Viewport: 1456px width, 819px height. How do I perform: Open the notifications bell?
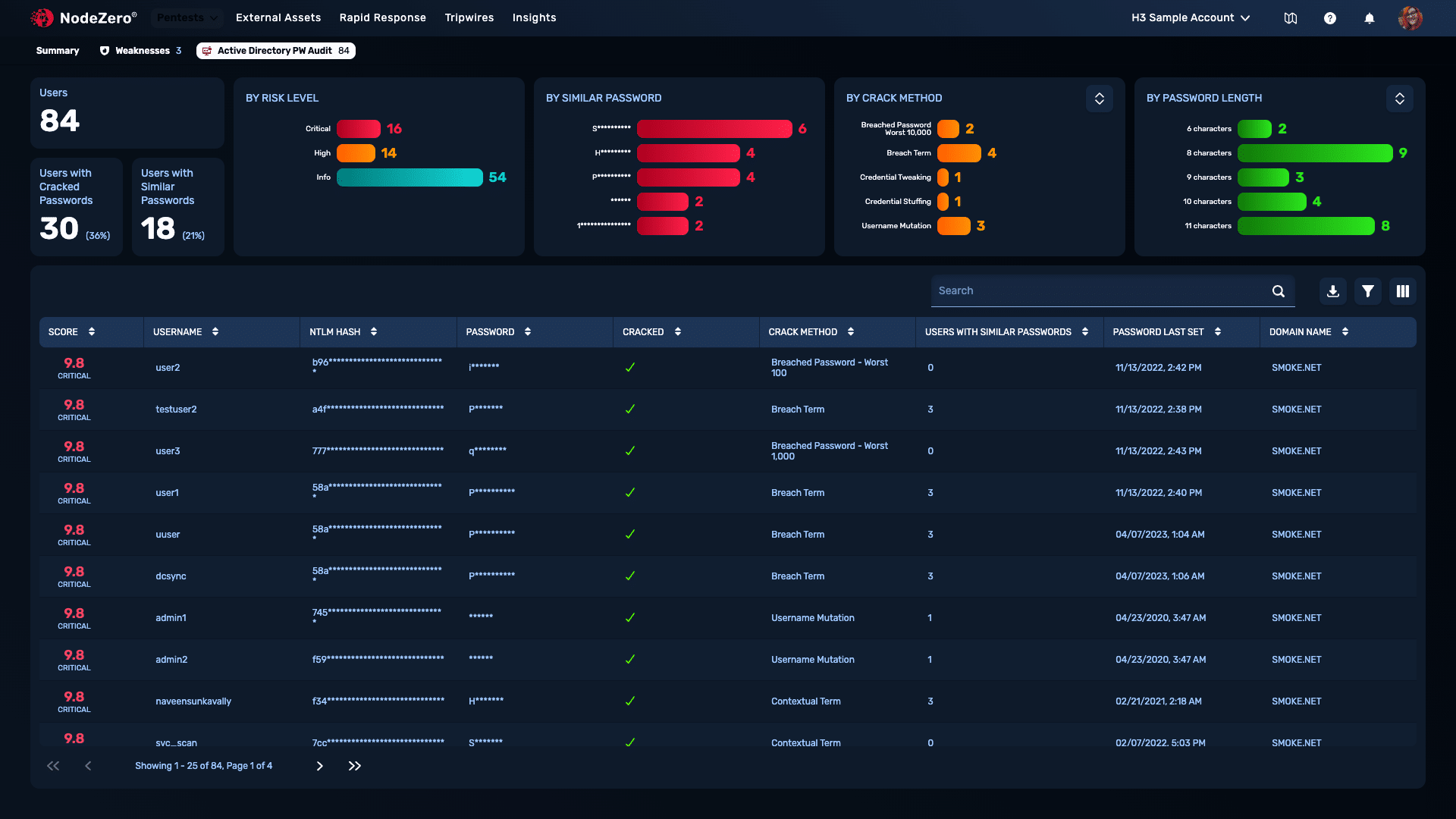tap(1370, 18)
